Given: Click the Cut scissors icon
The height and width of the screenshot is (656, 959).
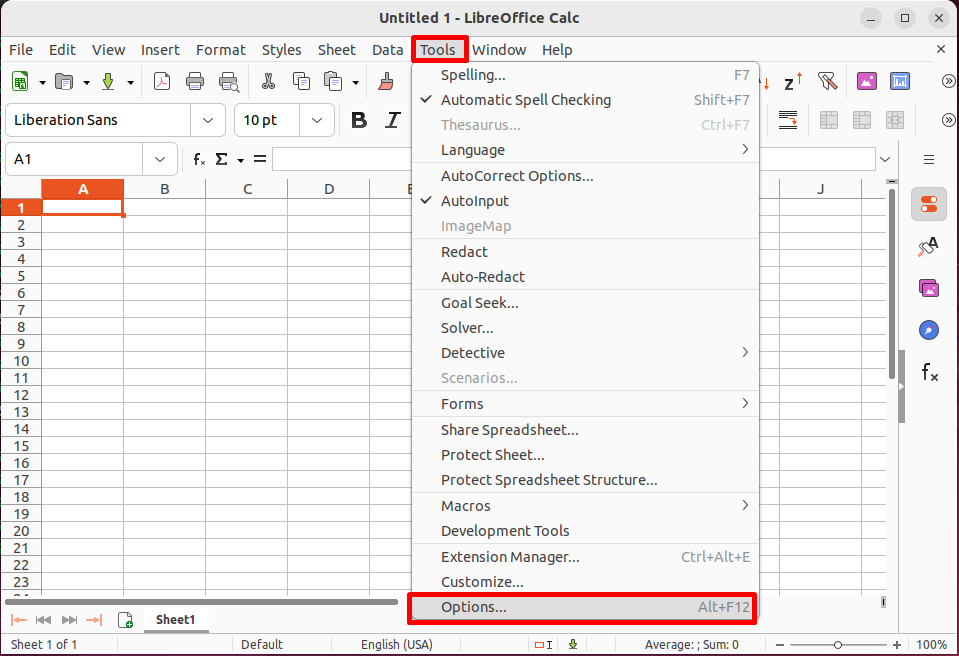Looking at the screenshot, I should tap(268, 81).
